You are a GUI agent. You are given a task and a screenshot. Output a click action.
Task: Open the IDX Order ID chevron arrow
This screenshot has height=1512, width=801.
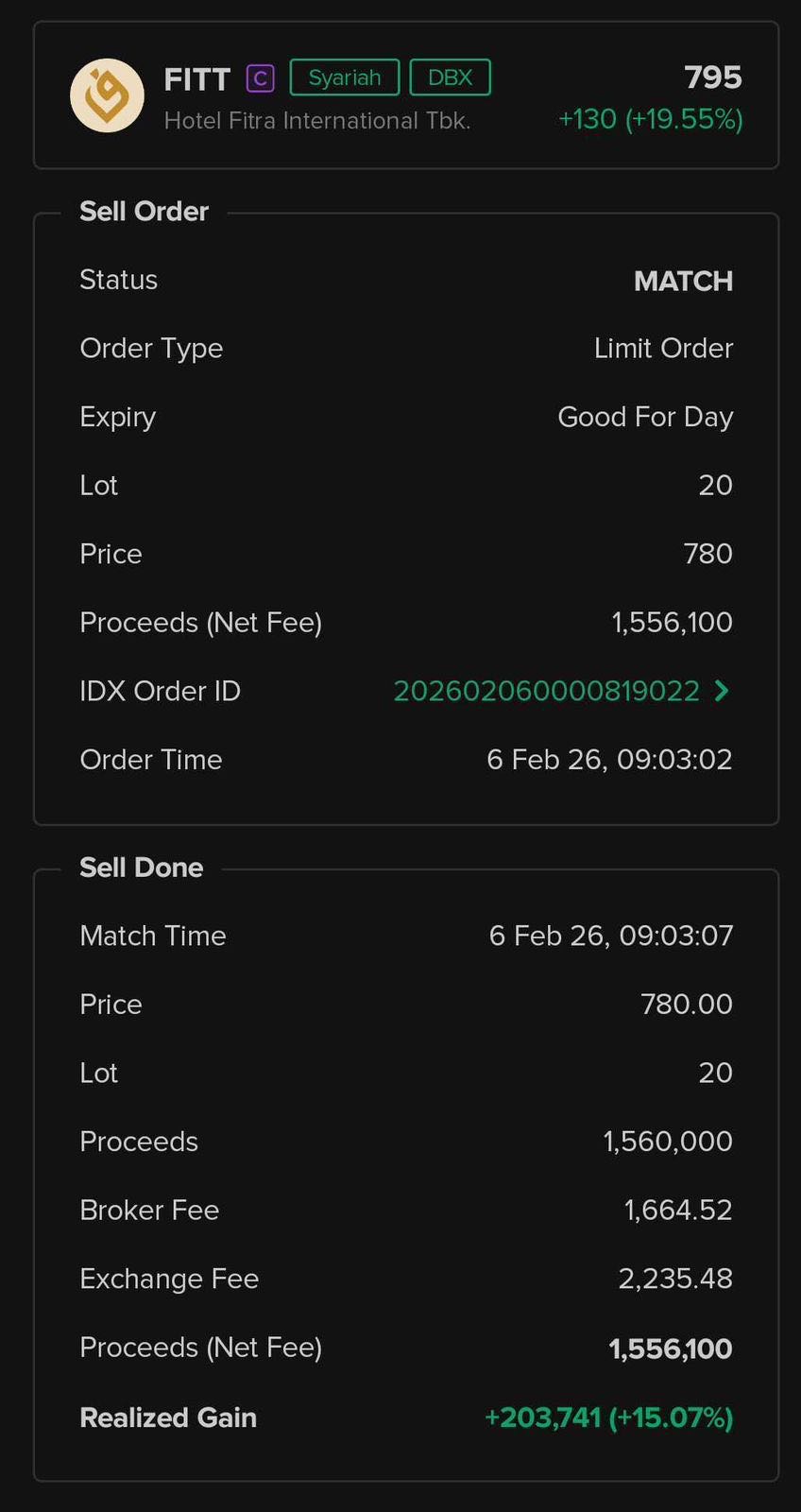coord(723,691)
